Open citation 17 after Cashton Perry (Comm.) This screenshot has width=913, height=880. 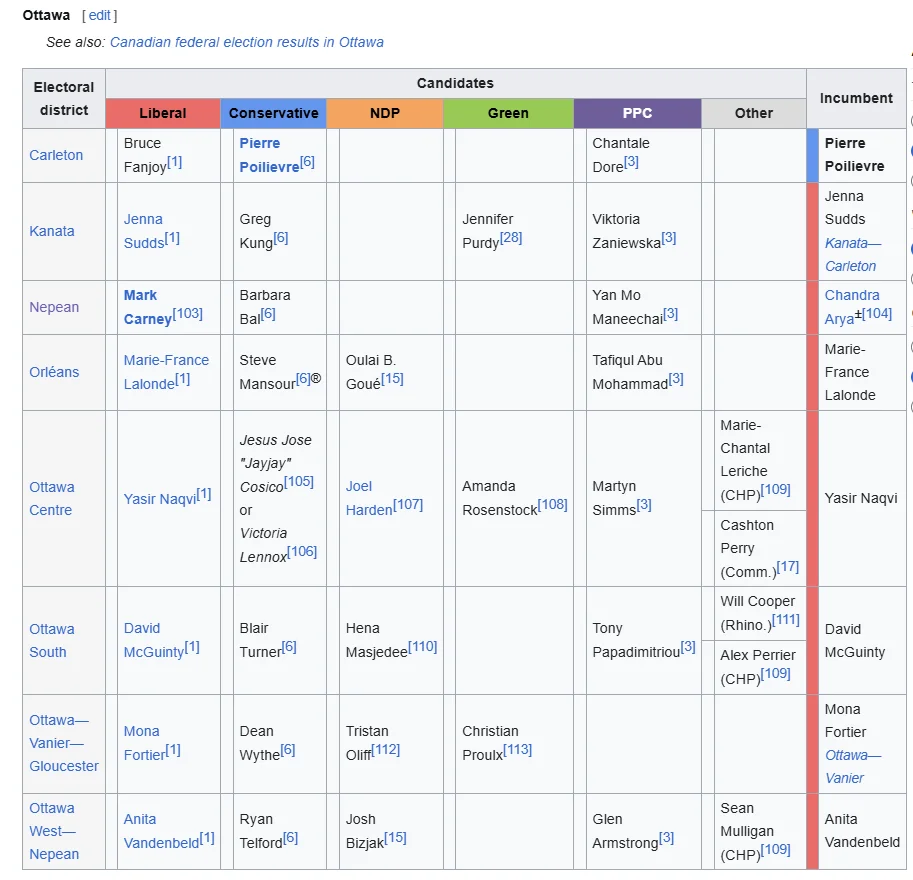click(x=787, y=567)
